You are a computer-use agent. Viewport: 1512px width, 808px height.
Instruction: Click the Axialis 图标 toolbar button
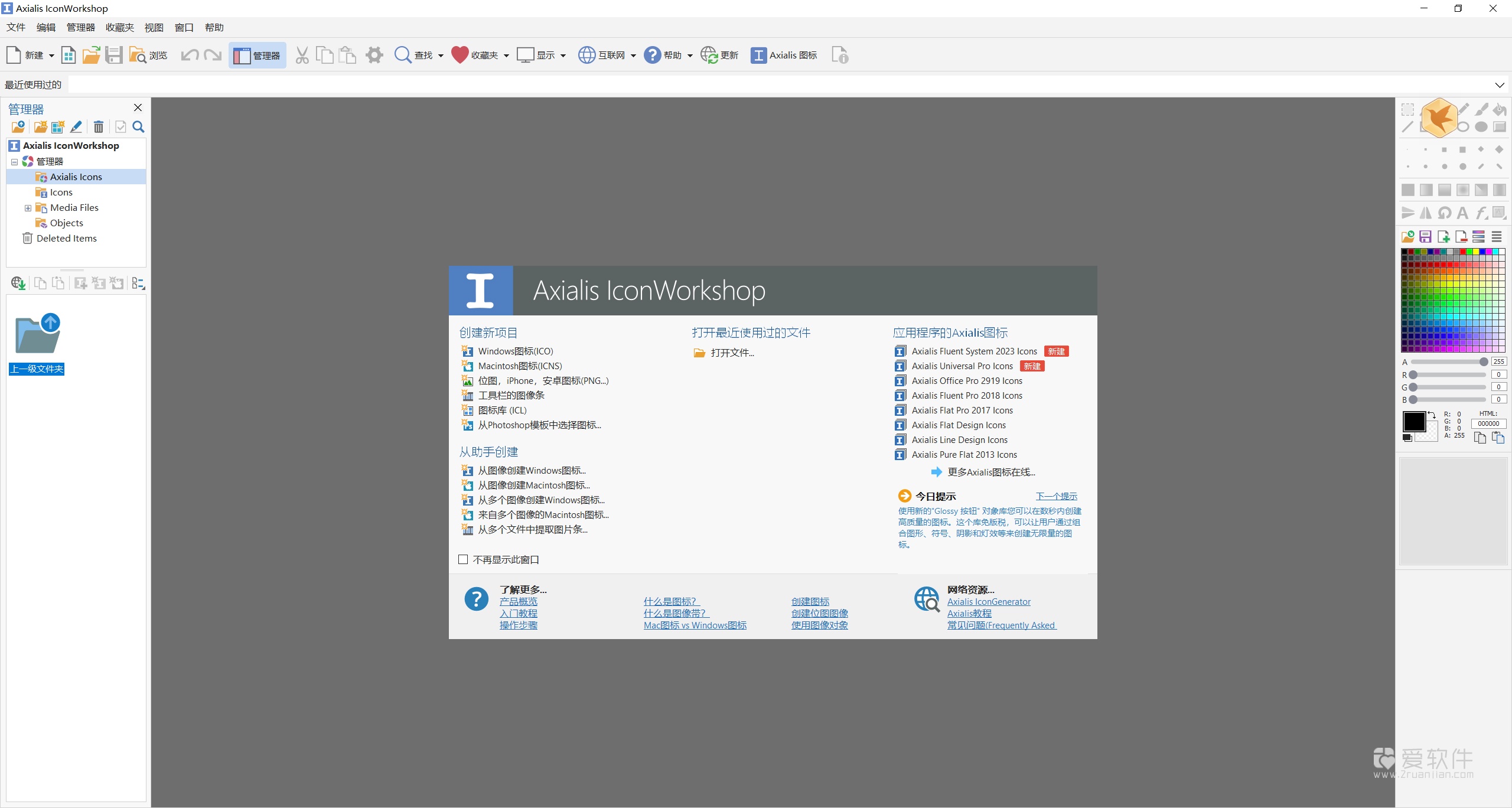(784, 56)
